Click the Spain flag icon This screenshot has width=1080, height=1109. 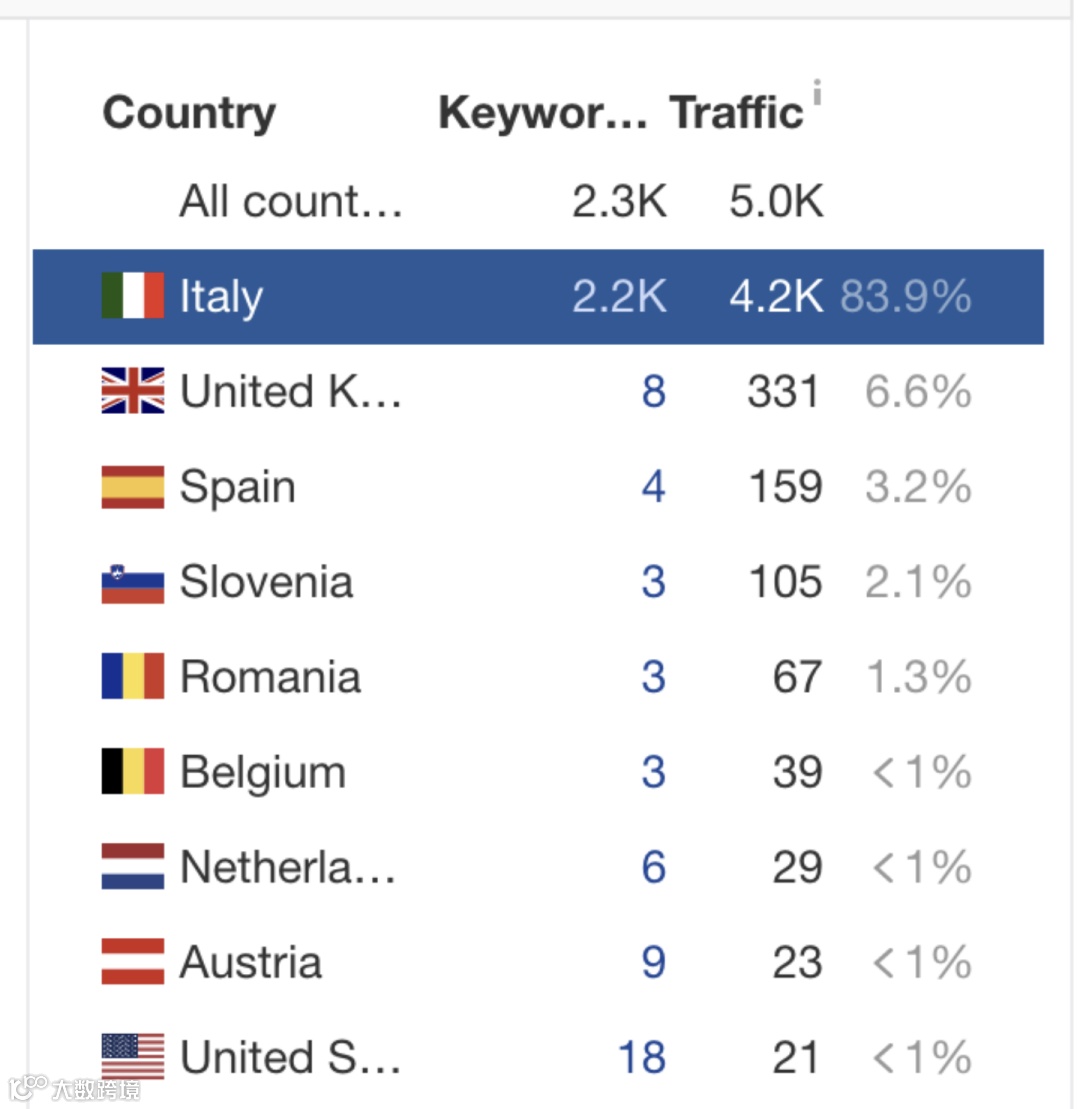(x=133, y=487)
